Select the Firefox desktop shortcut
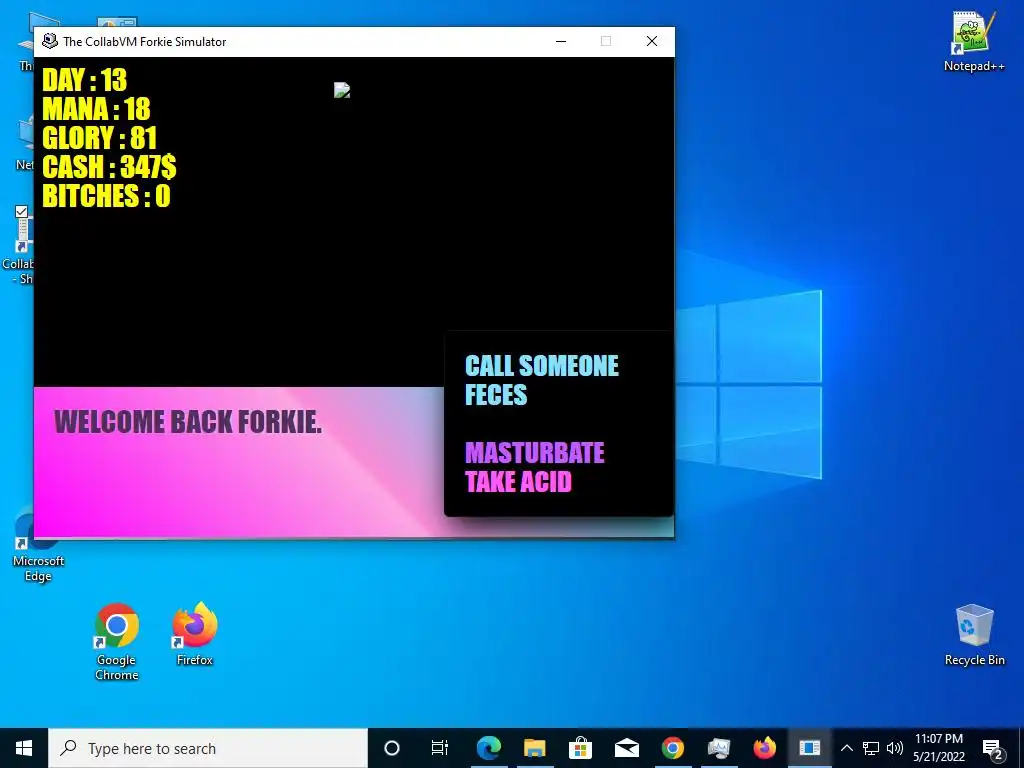This screenshot has height=768, width=1024. click(x=195, y=634)
